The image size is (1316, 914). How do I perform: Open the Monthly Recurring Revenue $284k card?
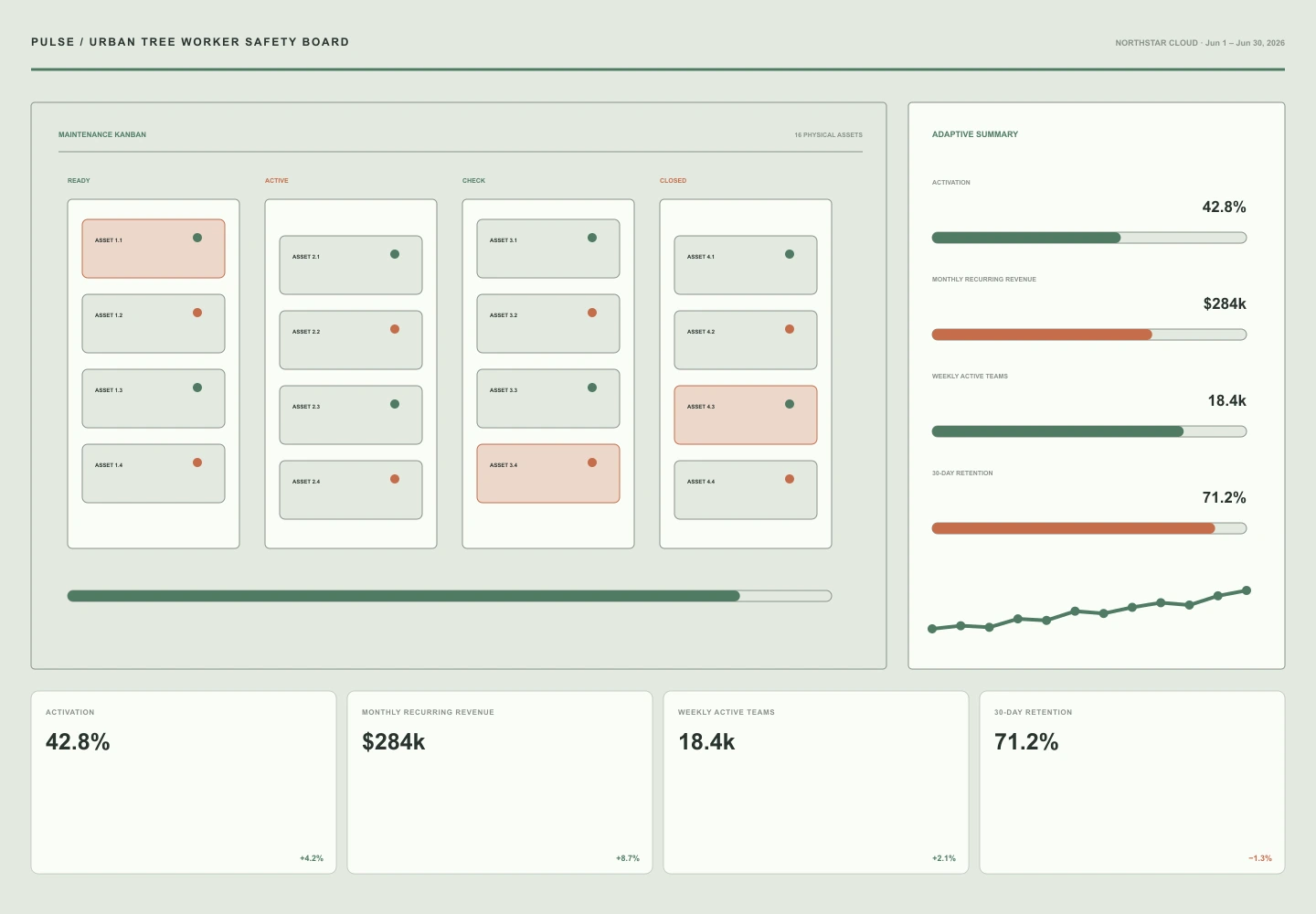tap(500, 782)
